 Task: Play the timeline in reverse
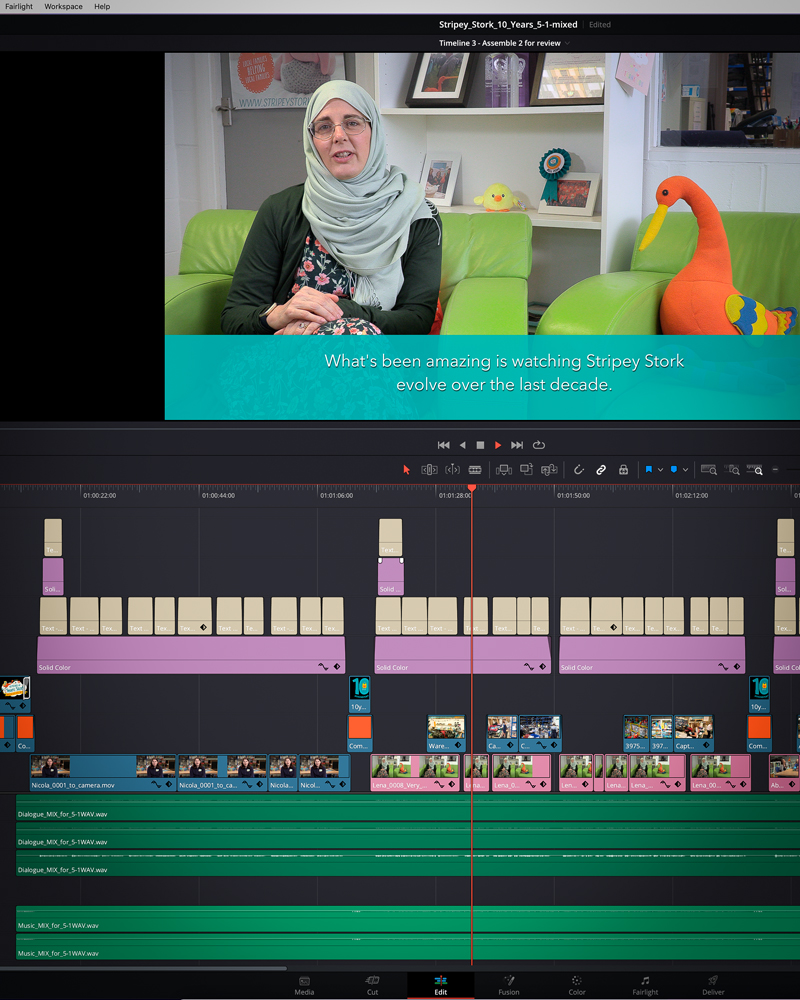pyautogui.click(x=463, y=445)
